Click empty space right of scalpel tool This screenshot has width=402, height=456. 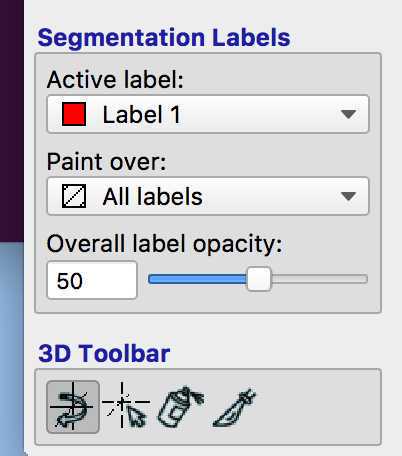[317, 407]
